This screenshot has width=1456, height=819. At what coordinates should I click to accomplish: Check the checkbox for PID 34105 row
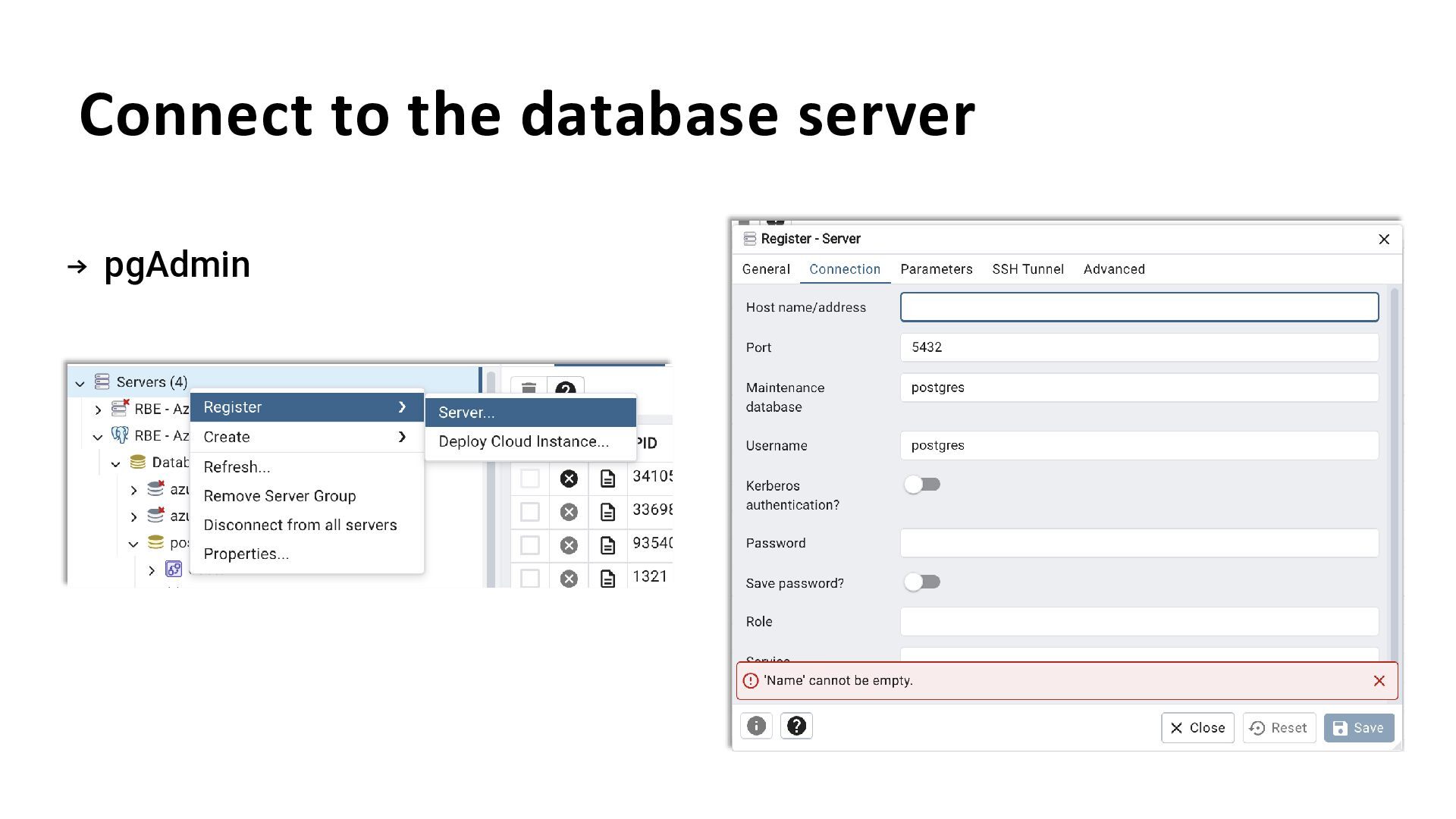click(530, 479)
